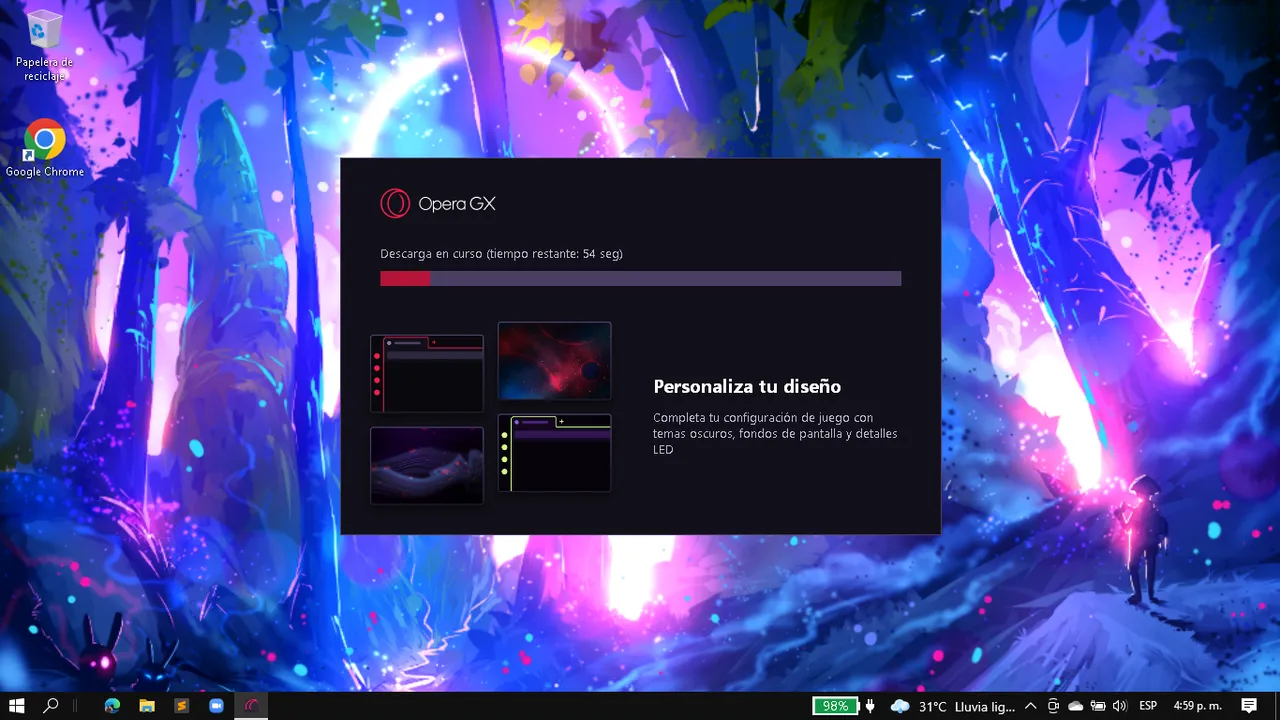Open taskbar search magnifier
The width and height of the screenshot is (1280, 720).
(x=51, y=706)
